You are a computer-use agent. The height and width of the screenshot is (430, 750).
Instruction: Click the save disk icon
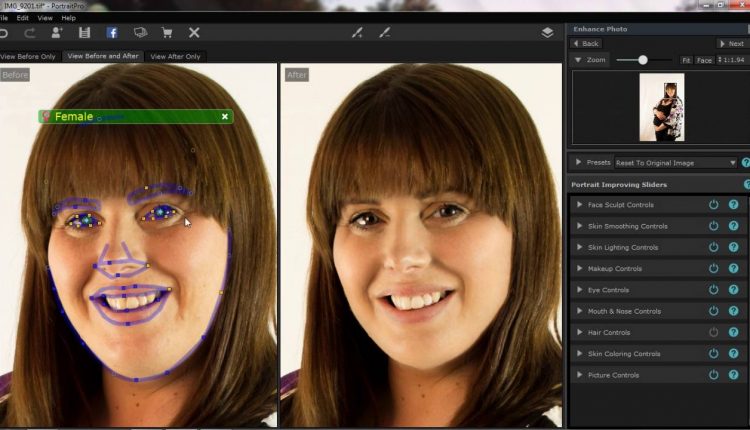[85, 33]
